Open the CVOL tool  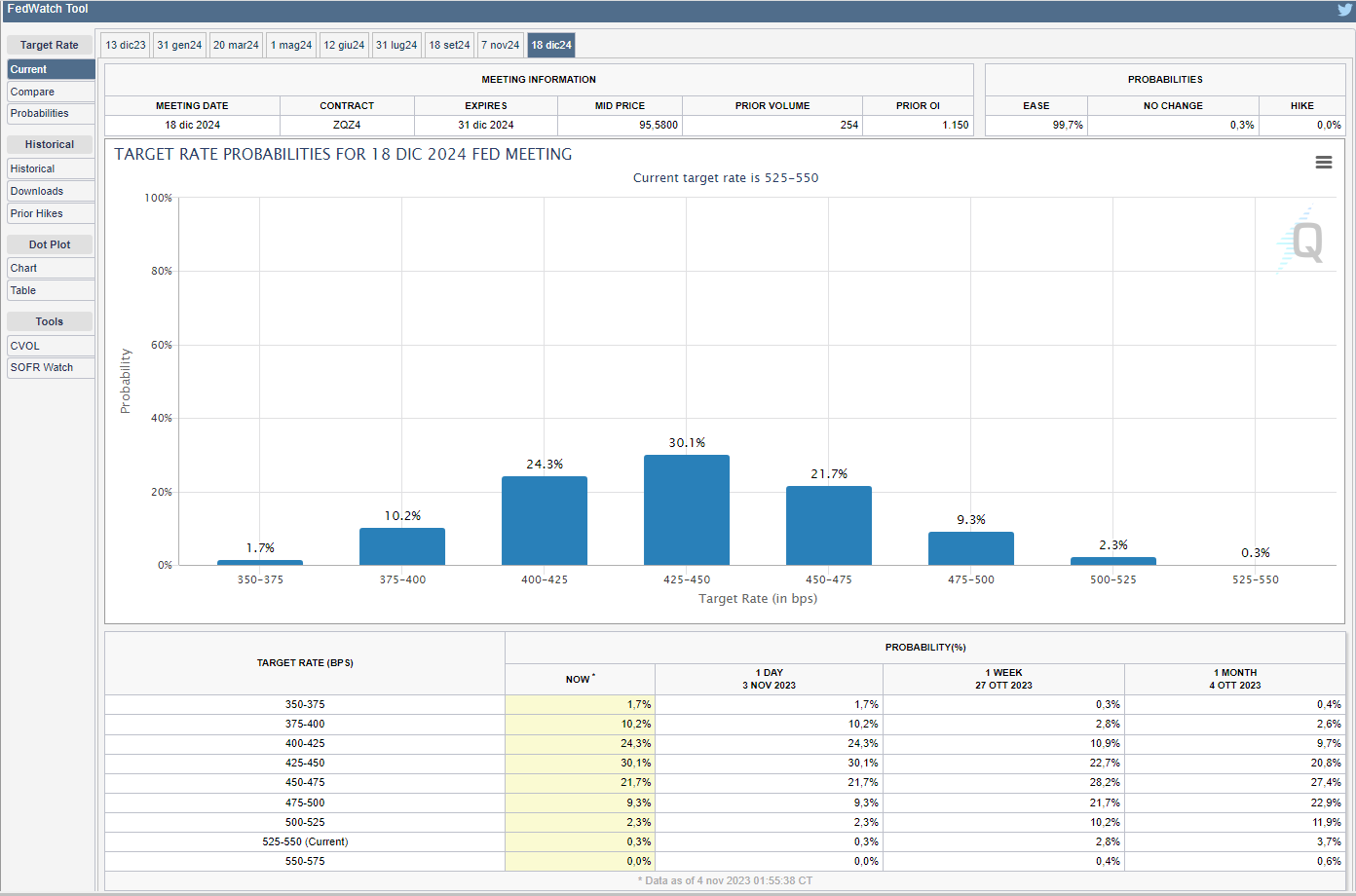coord(51,346)
